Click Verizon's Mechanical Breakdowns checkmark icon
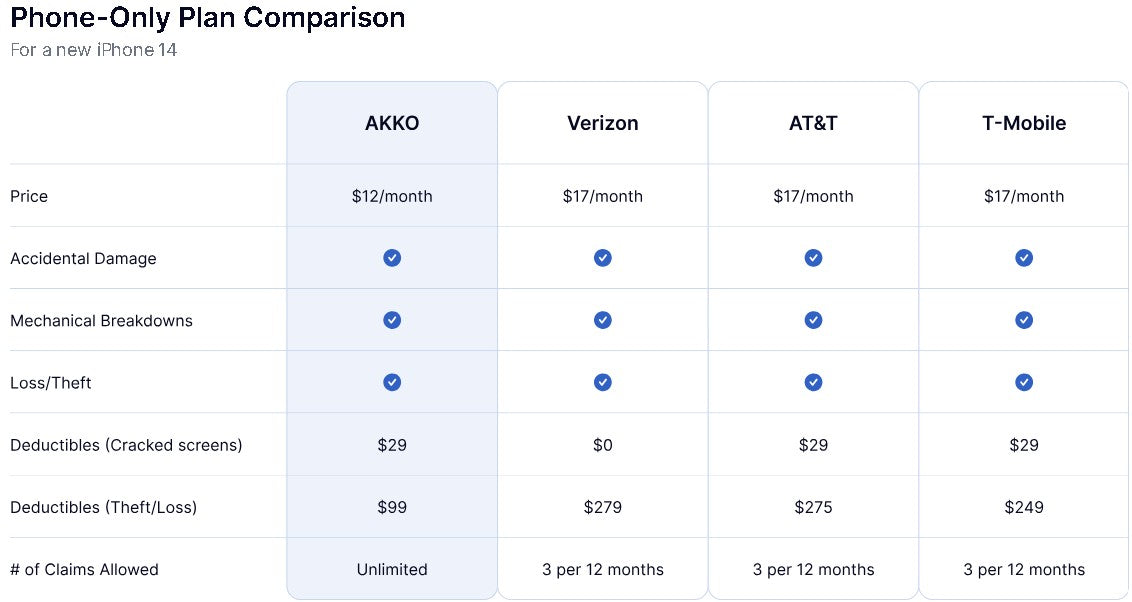Image resolution: width=1132 pixels, height=602 pixels. [603, 320]
